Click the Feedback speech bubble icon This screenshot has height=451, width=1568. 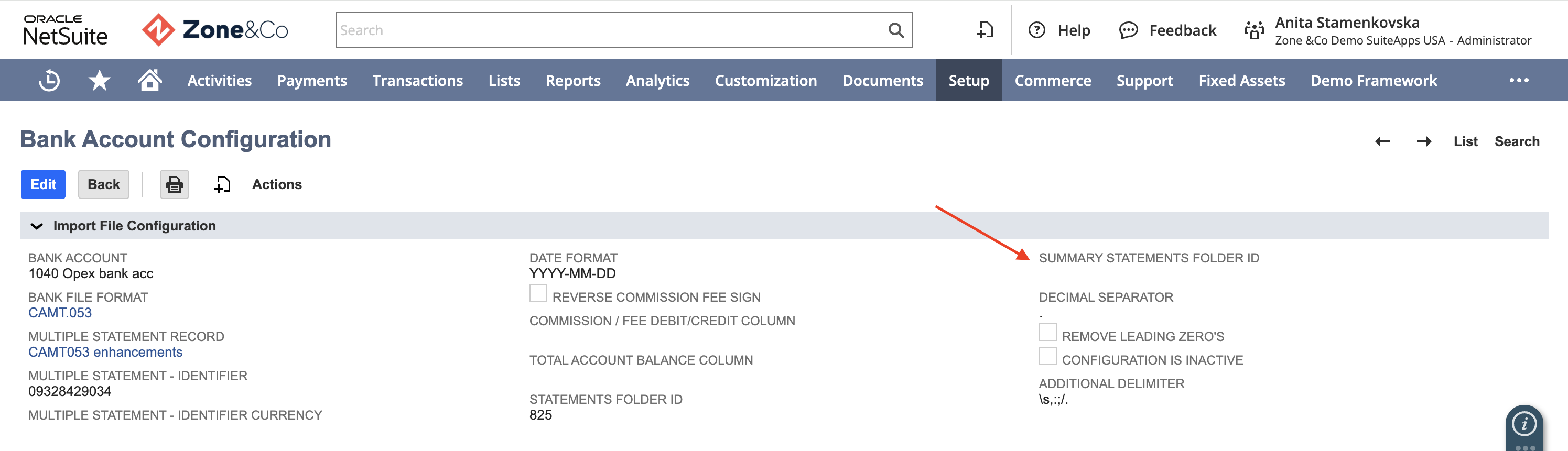click(1128, 30)
